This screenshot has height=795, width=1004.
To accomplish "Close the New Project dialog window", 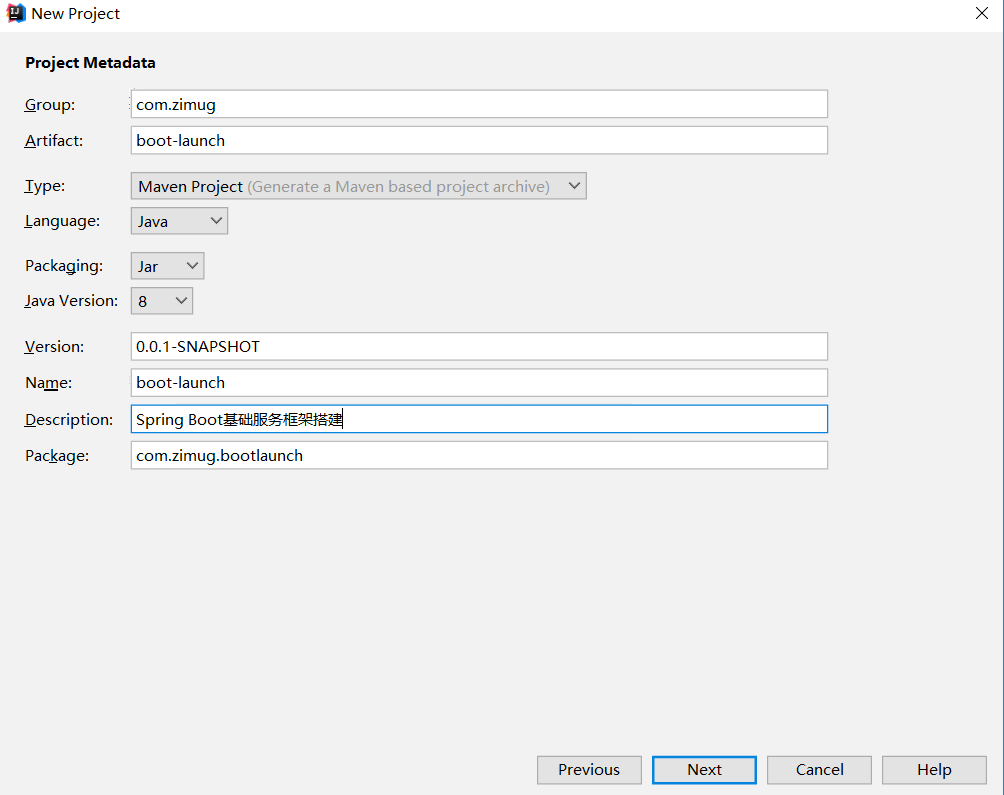I will 981,14.
